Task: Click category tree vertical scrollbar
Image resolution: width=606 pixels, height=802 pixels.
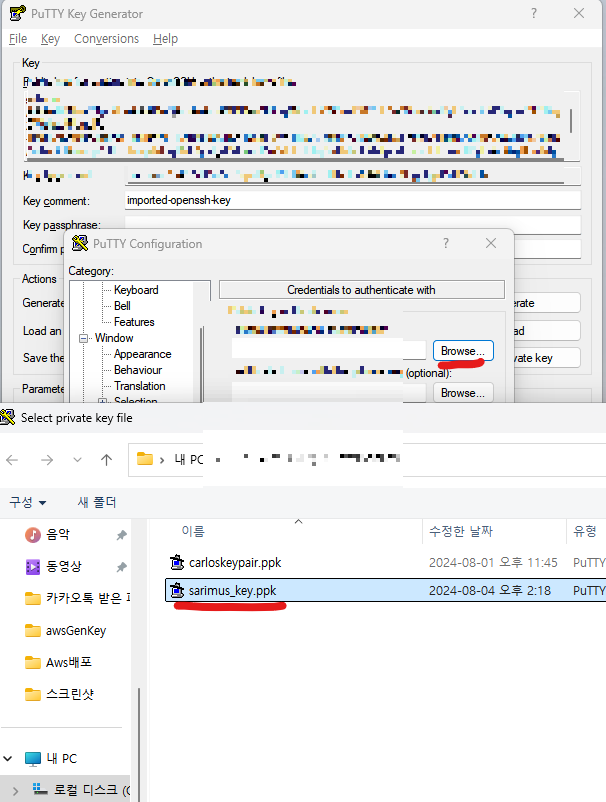Action: [201, 363]
